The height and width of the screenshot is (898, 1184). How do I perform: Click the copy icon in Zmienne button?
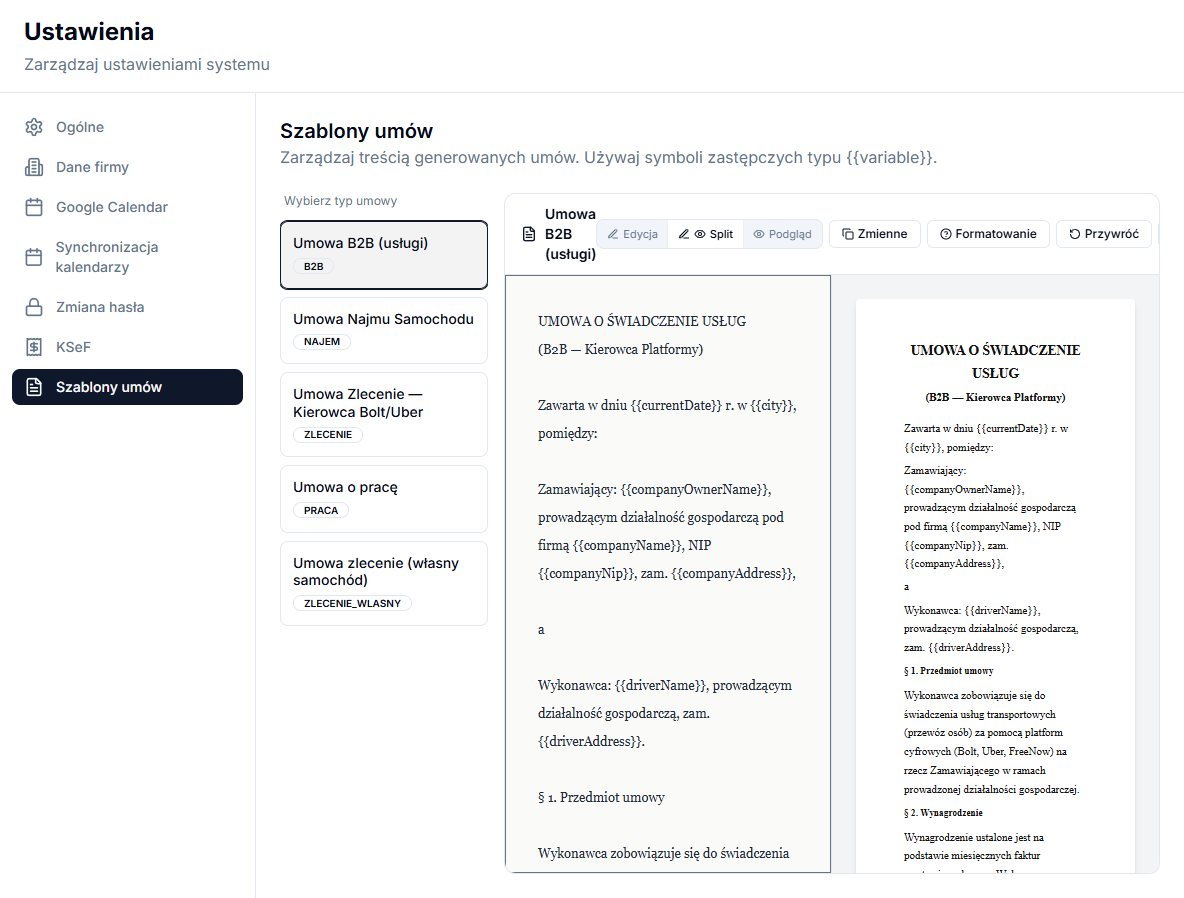click(x=848, y=234)
